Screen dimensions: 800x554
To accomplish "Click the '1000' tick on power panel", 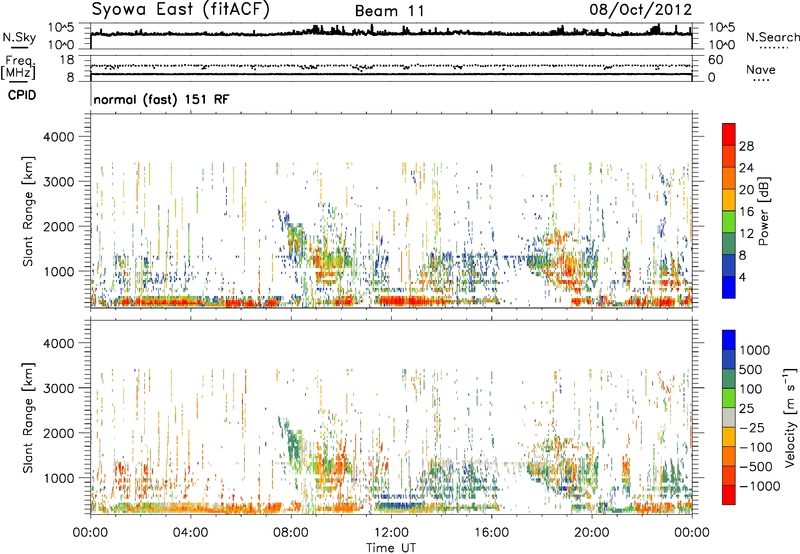I will pyautogui.click(x=58, y=271).
